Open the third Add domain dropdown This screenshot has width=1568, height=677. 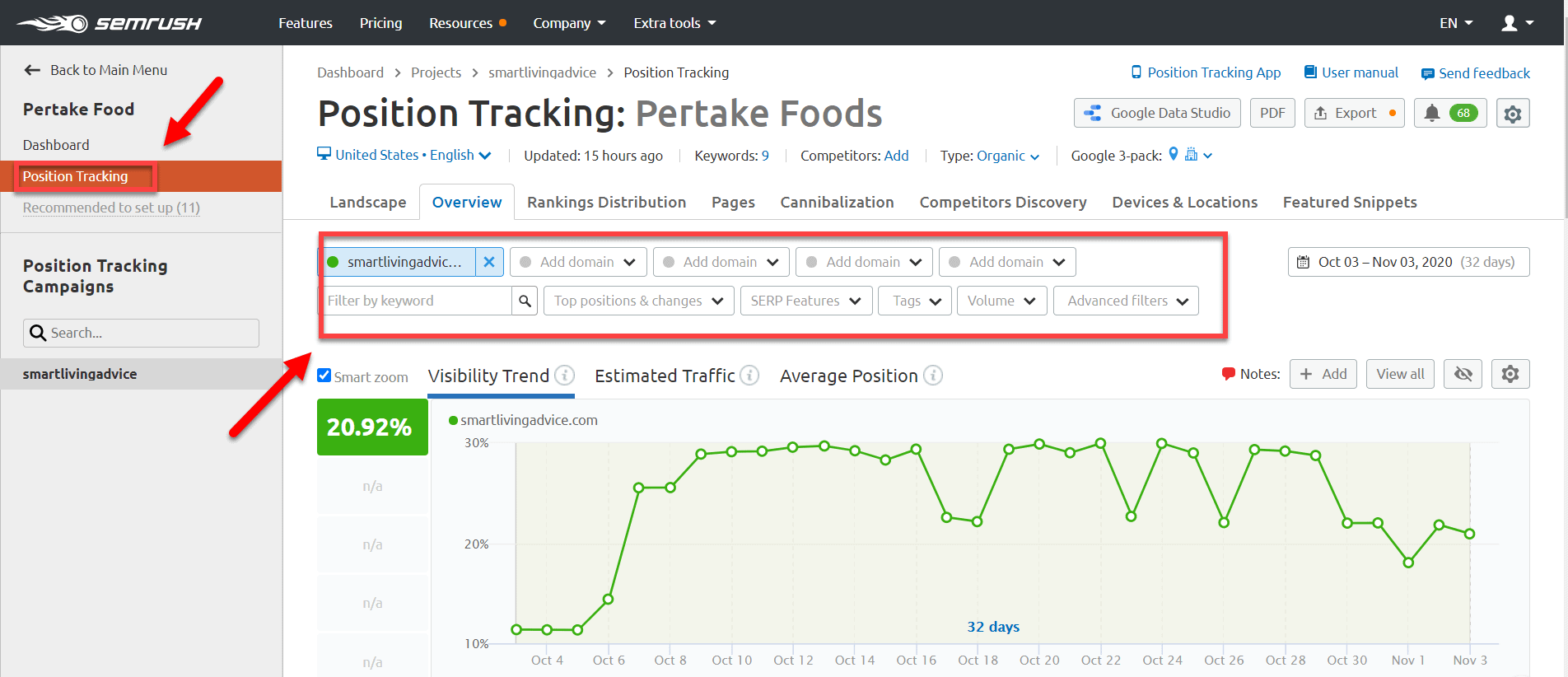point(864,262)
